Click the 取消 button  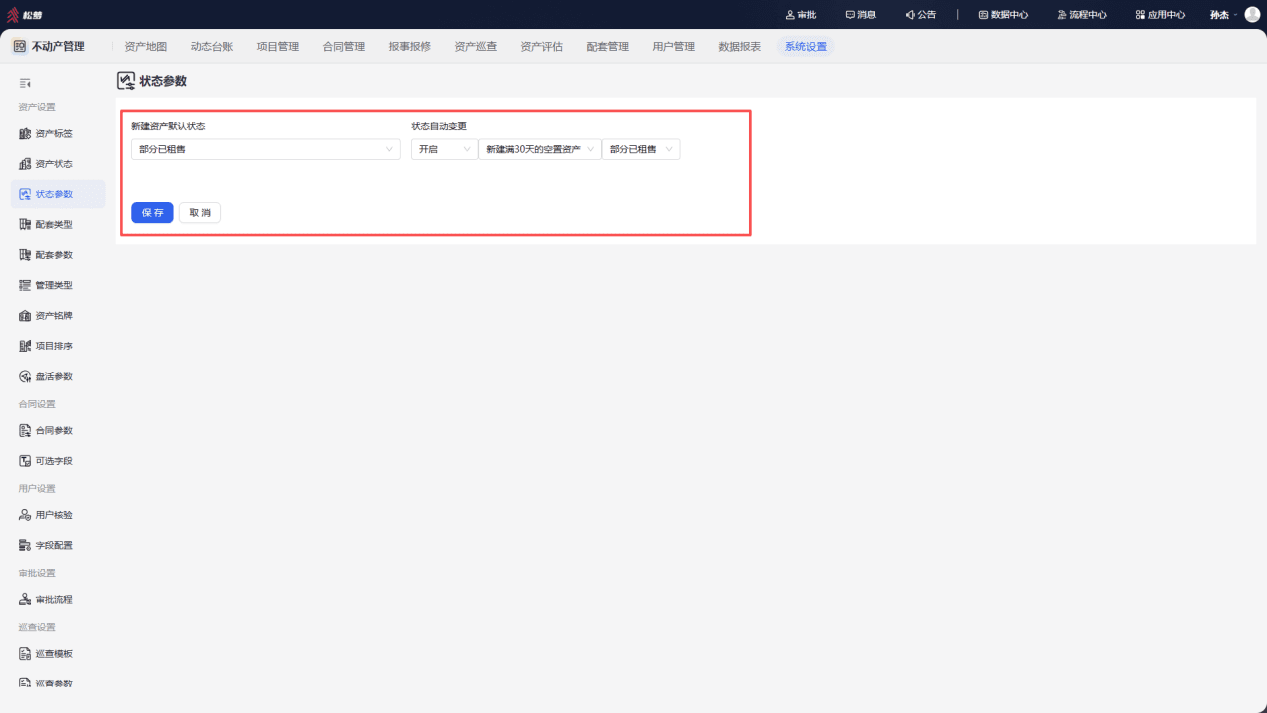click(x=200, y=213)
